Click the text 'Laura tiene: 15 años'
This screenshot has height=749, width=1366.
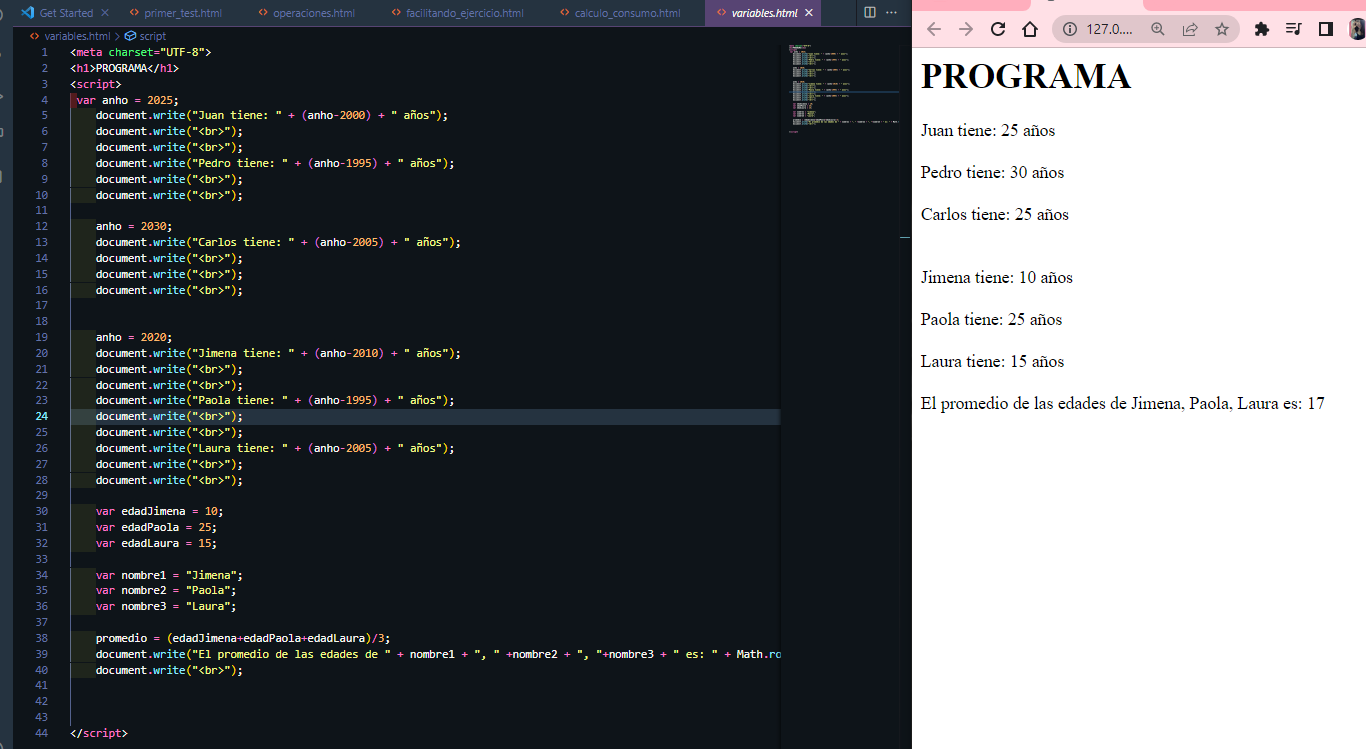(992, 361)
